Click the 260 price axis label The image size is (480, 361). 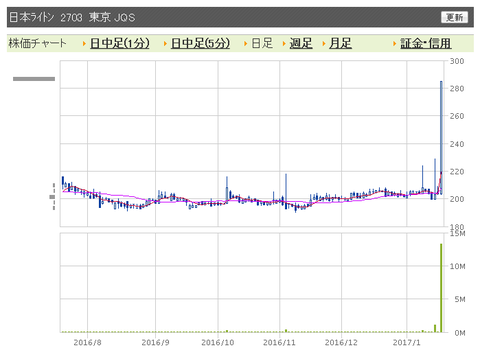[457, 116]
